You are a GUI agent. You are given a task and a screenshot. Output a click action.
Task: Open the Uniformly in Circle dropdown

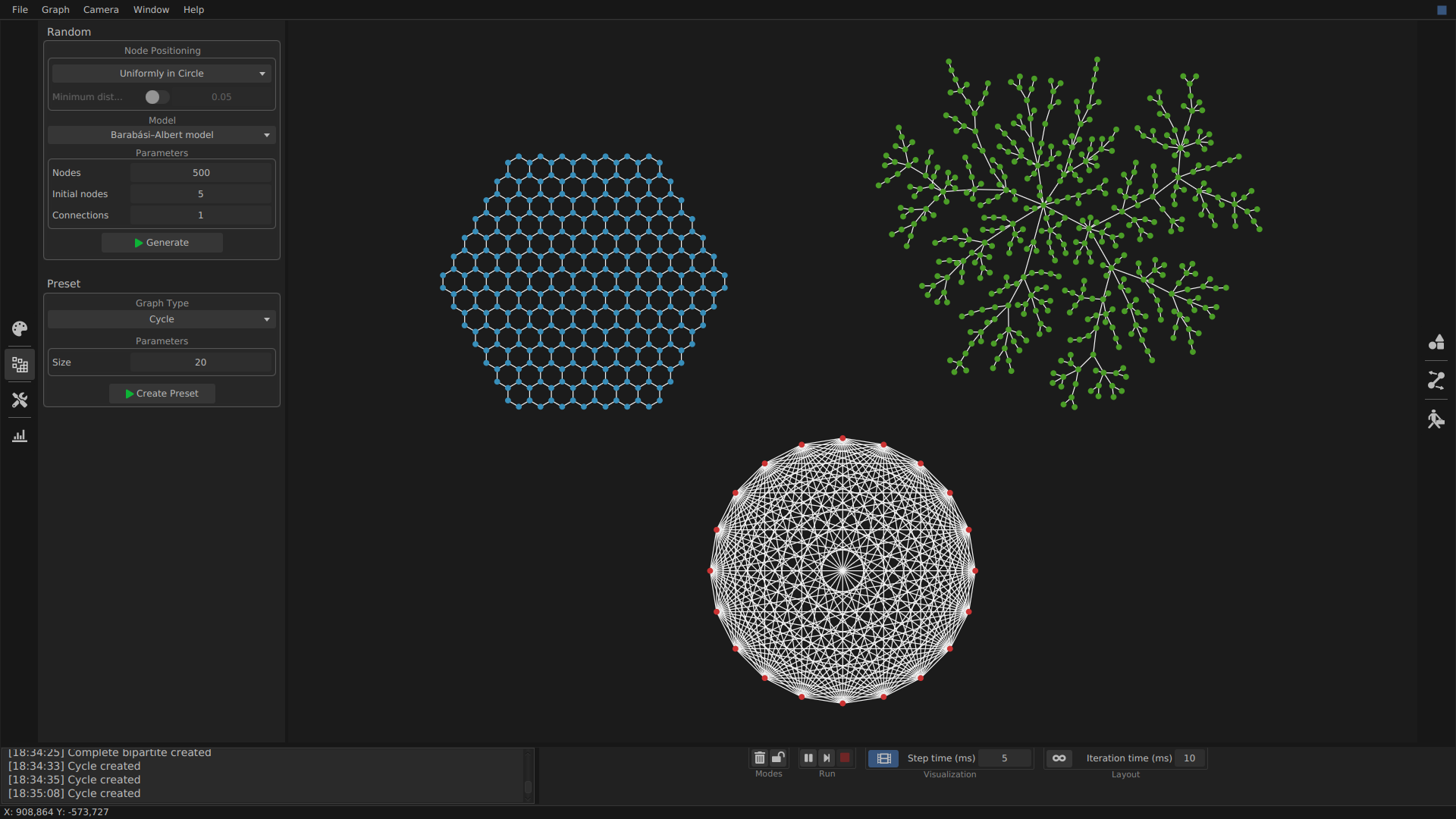click(x=162, y=74)
